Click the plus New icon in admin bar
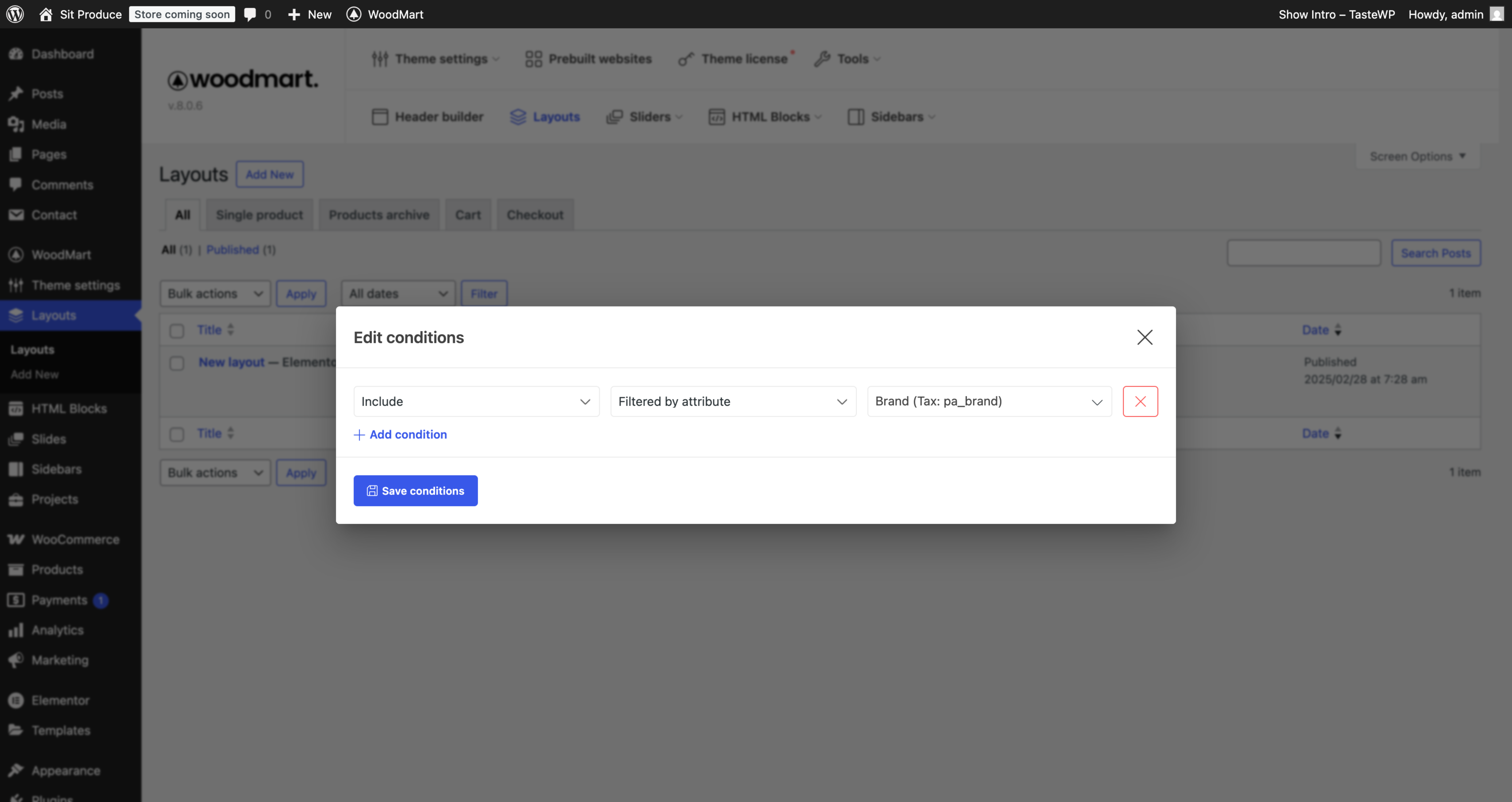 point(294,14)
